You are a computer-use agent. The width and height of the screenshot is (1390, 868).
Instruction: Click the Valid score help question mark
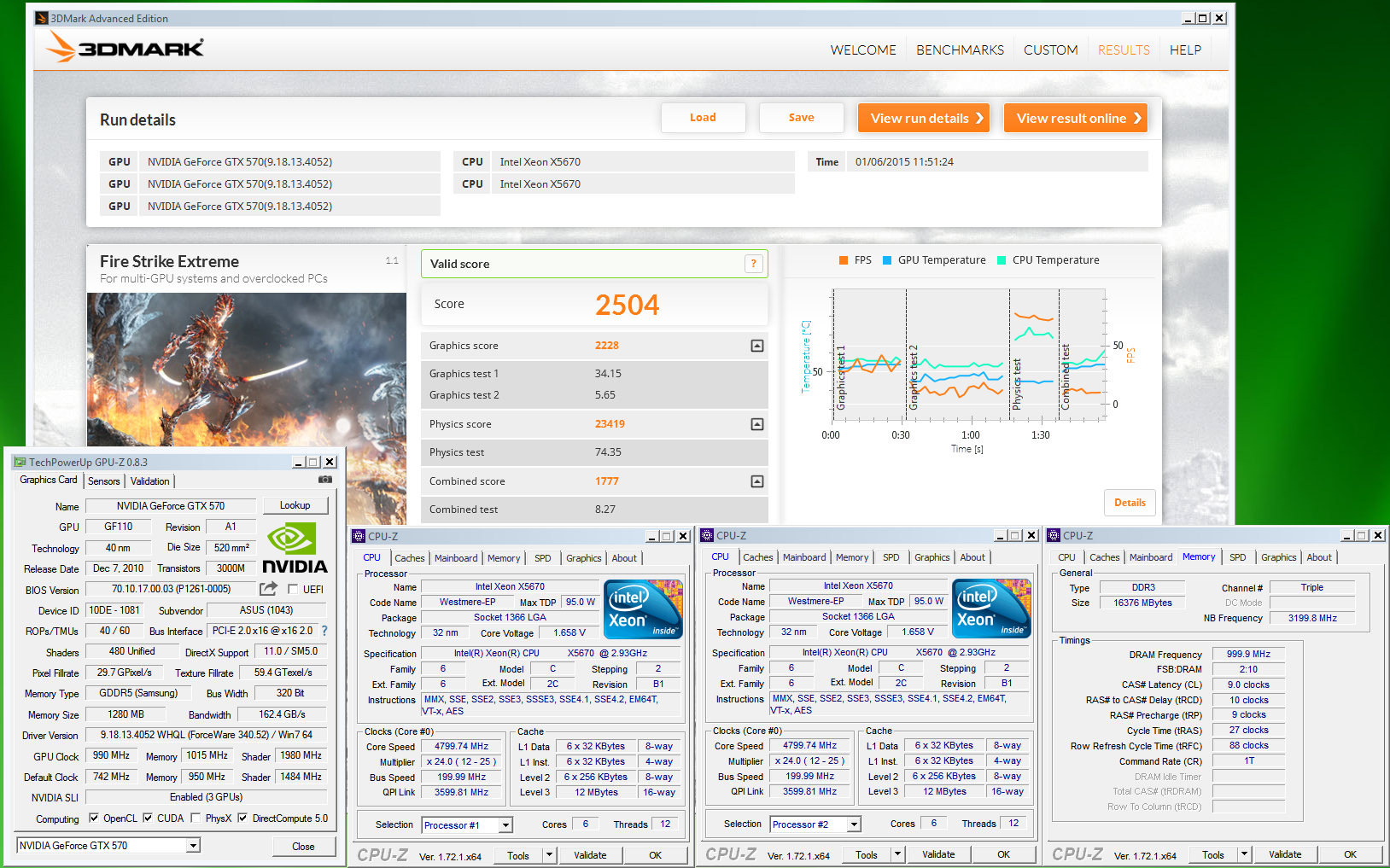(x=753, y=264)
